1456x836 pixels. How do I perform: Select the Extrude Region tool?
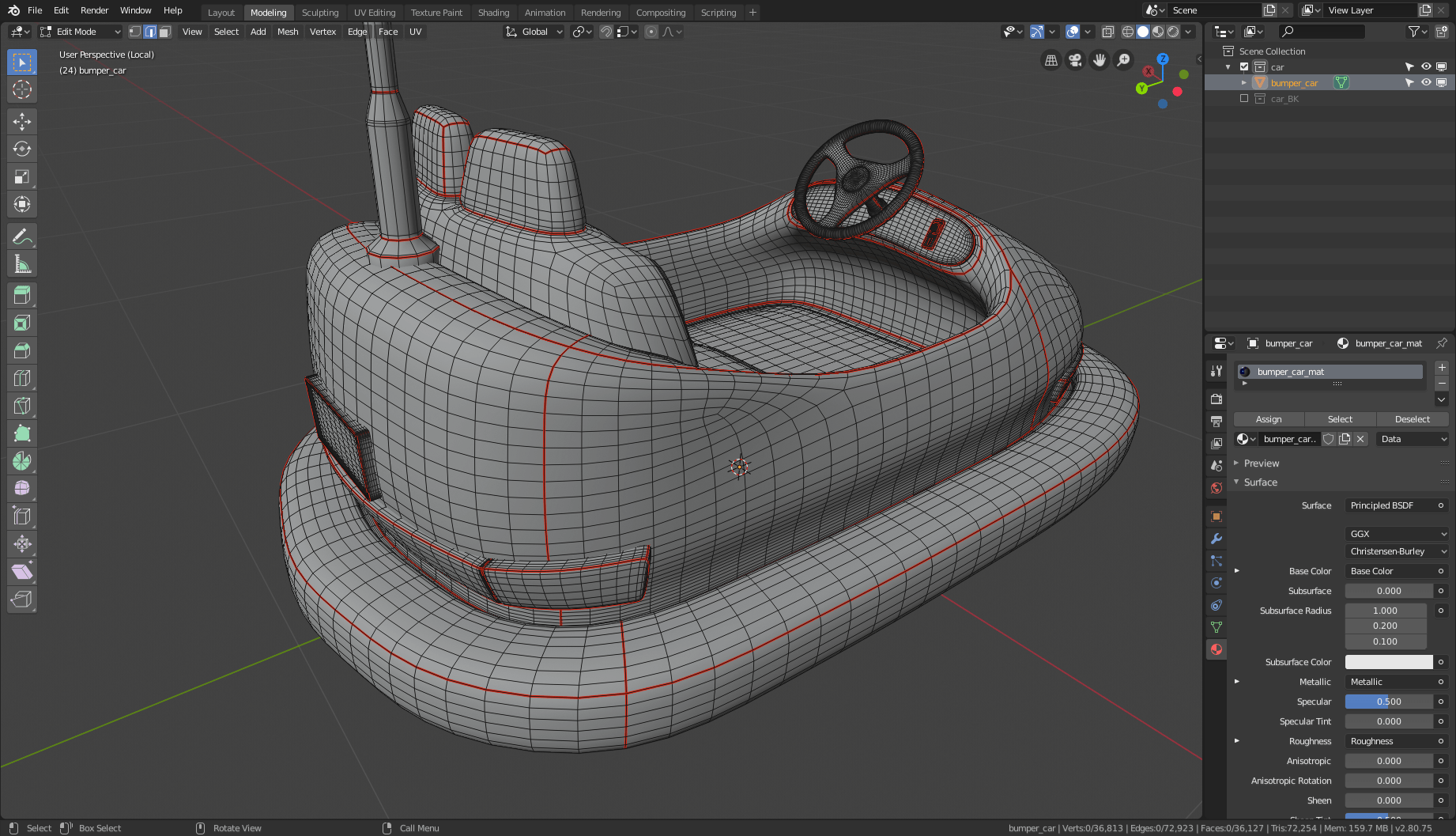click(x=22, y=295)
